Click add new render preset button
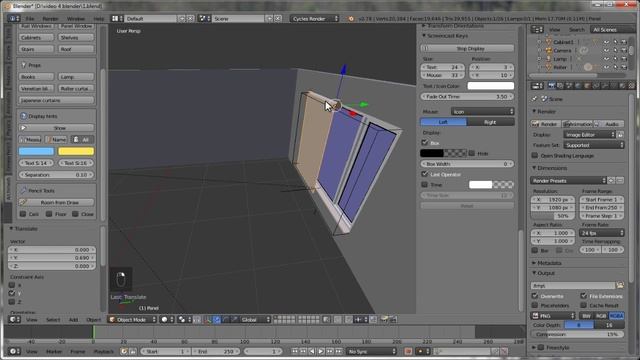The height and width of the screenshot is (360, 640). click(x=611, y=180)
